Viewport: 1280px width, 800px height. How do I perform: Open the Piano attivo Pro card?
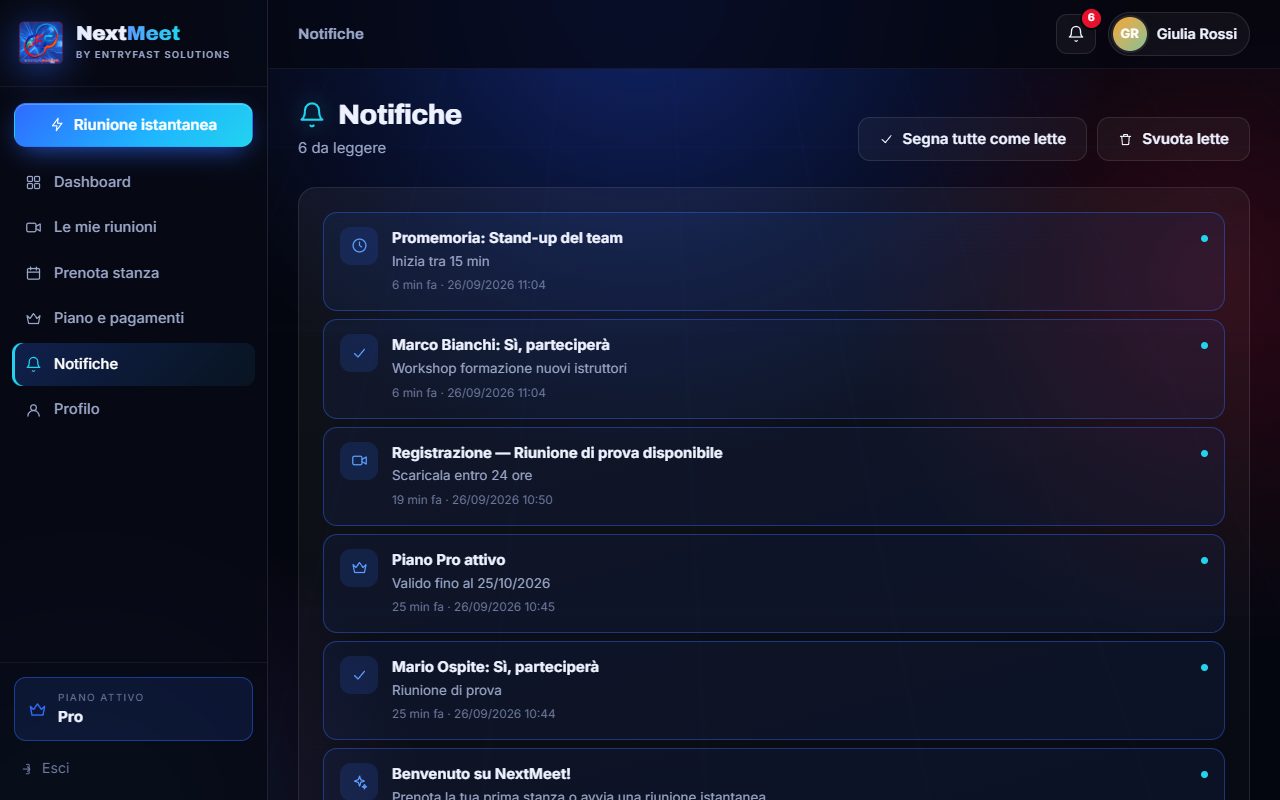click(133, 709)
